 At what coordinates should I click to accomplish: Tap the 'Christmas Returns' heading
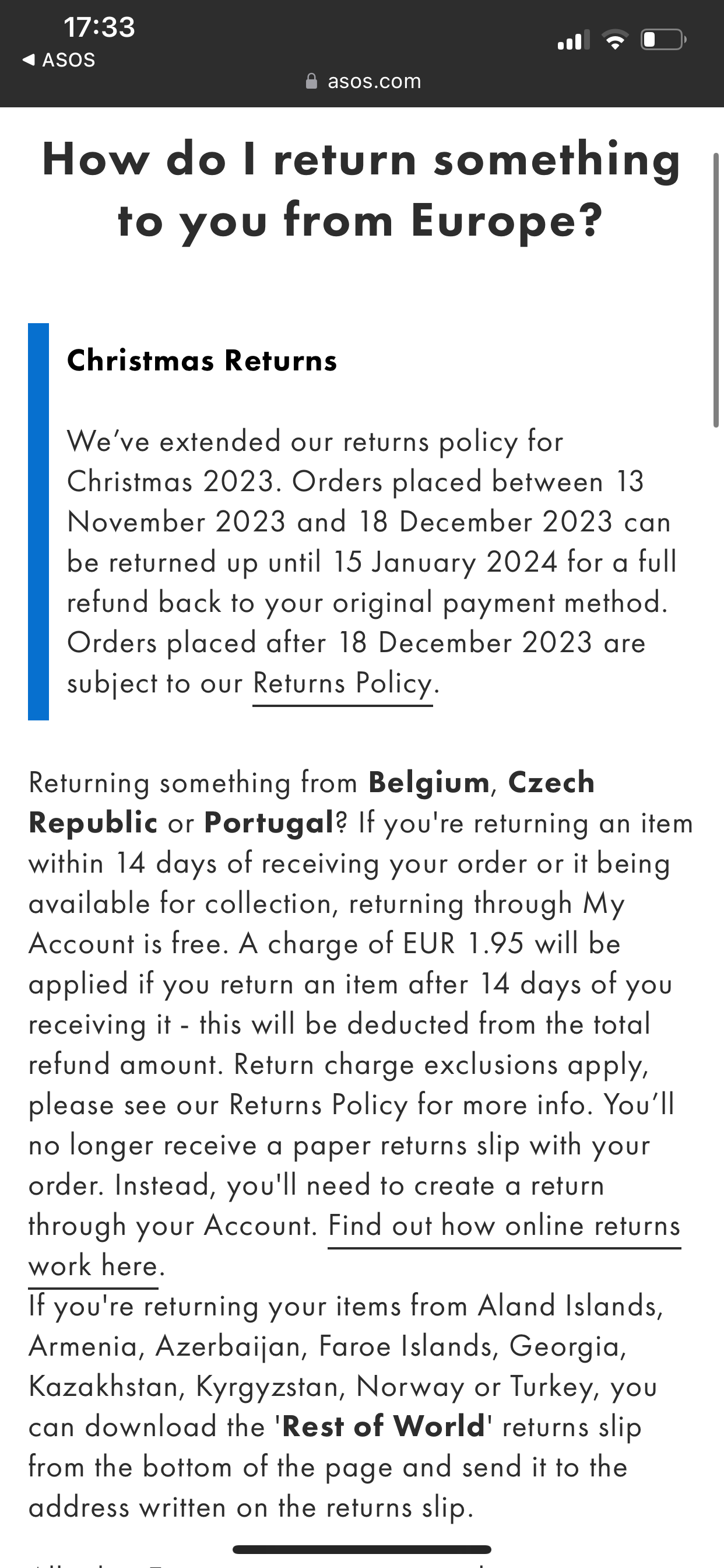point(202,360)
